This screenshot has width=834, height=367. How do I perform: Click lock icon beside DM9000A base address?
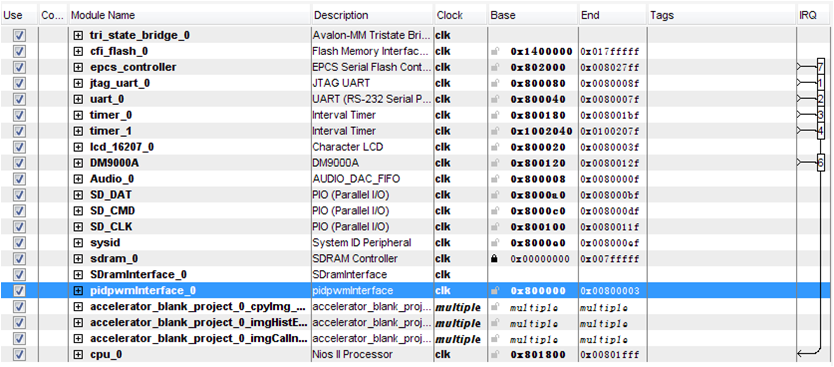pyautogui.click(x=495, y=163)
